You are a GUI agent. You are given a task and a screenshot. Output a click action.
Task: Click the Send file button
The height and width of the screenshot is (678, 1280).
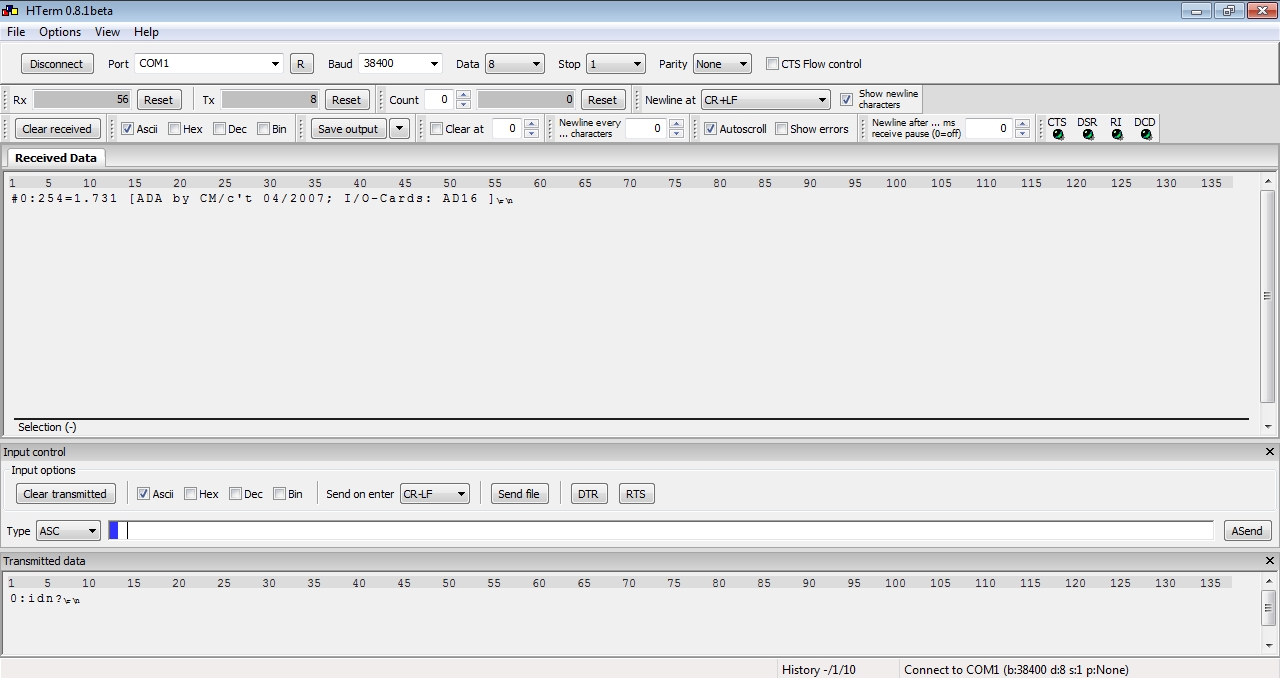[x=519, y=494]
